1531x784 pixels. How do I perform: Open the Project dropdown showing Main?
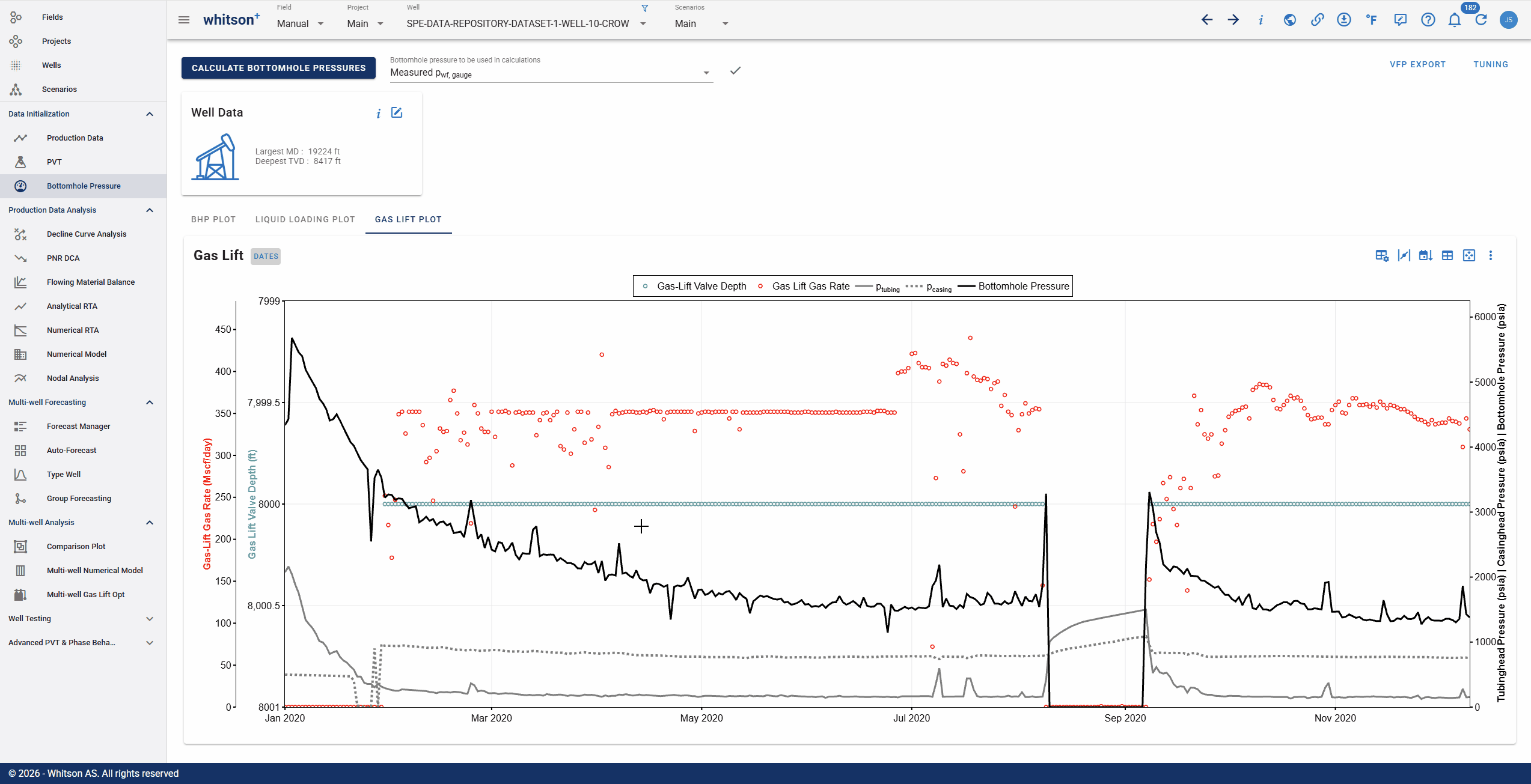click(365, 23)
